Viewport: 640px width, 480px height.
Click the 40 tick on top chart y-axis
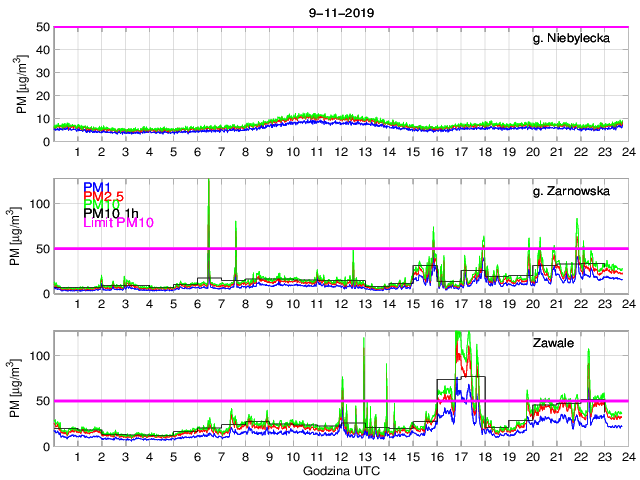(44, 50)
